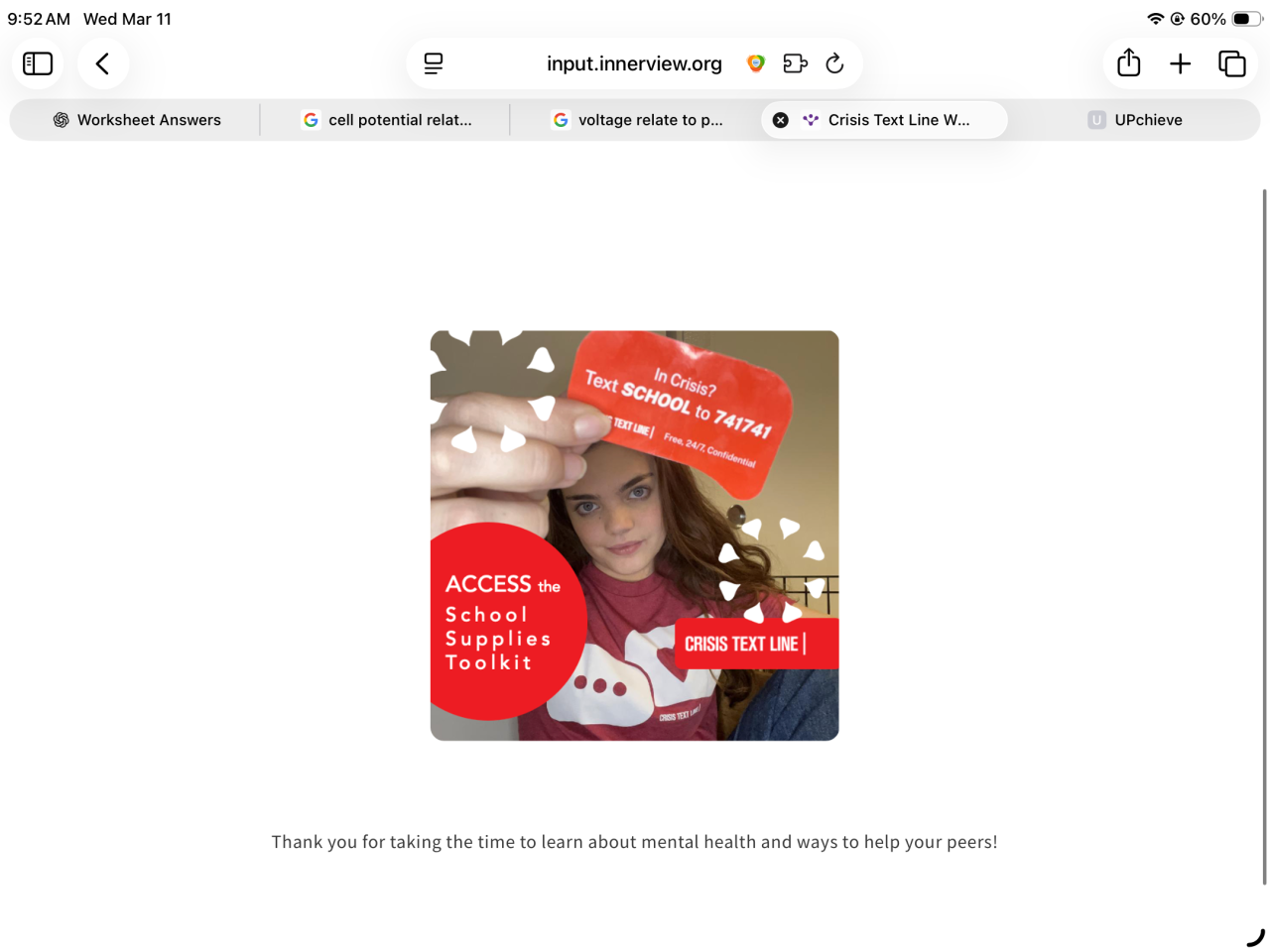
Task: Toggle the Safari sidebar icon
Action: pyautogui.click(x=38, y=63)
